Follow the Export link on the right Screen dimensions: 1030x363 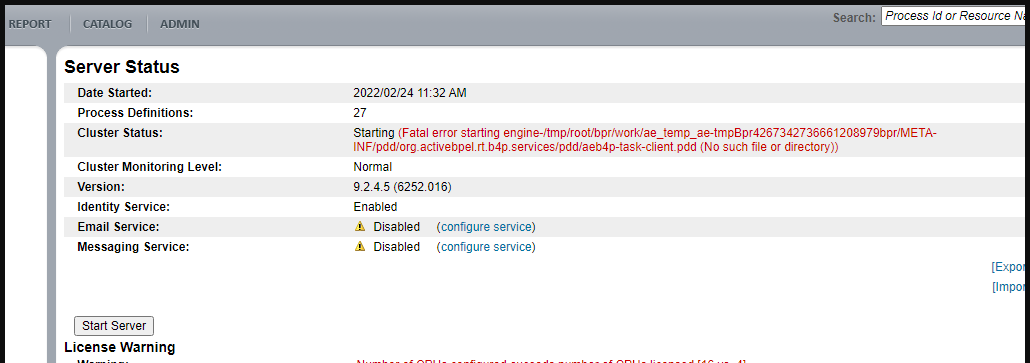1010,267
